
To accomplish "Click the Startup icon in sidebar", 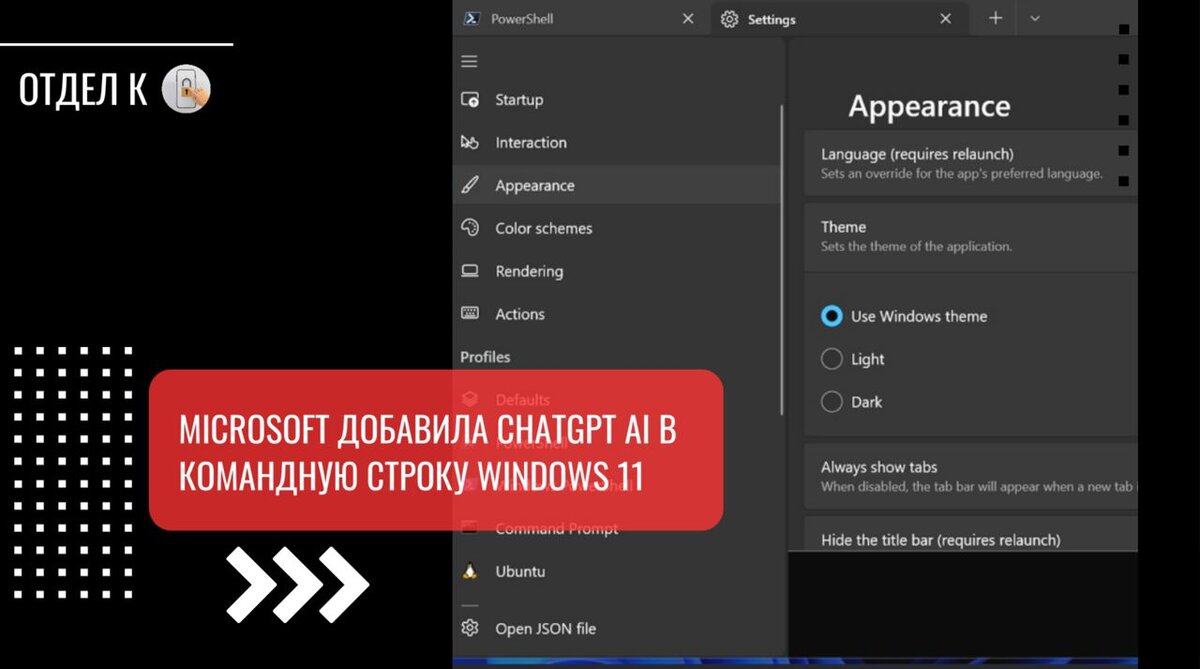I will click(x=470, y=99).
